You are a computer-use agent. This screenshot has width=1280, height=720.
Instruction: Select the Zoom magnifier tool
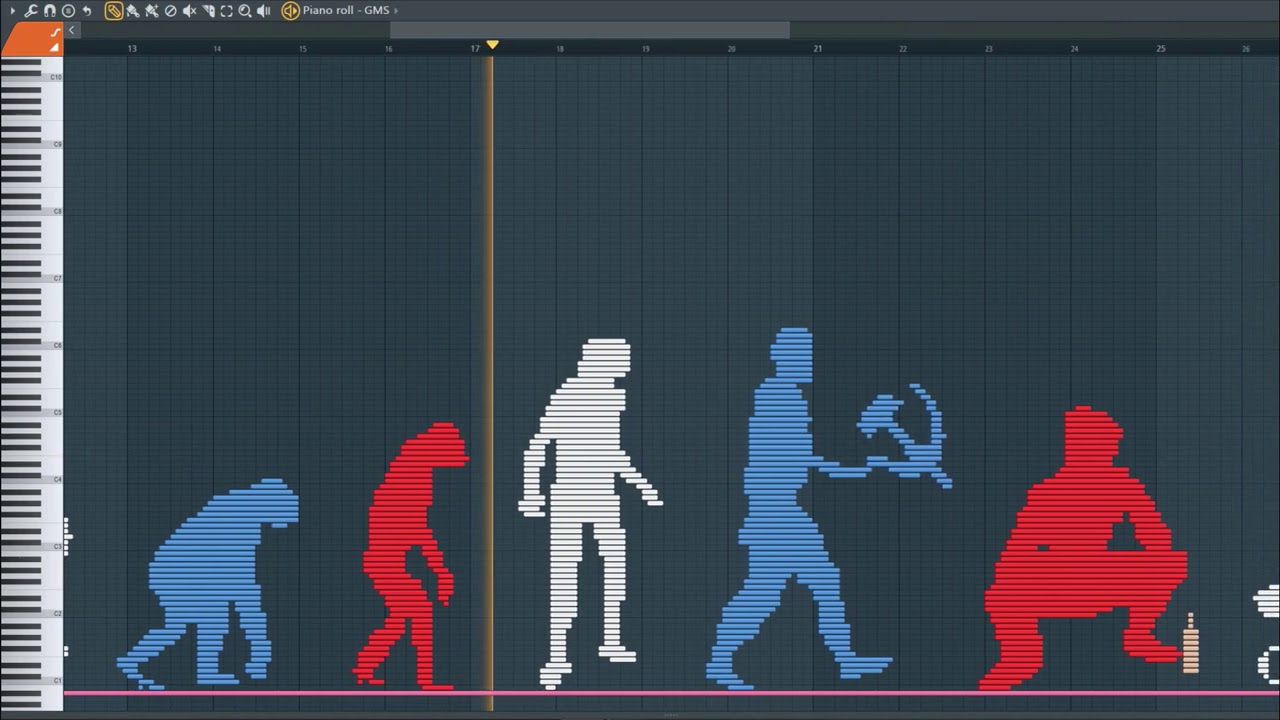pos(245,11)
